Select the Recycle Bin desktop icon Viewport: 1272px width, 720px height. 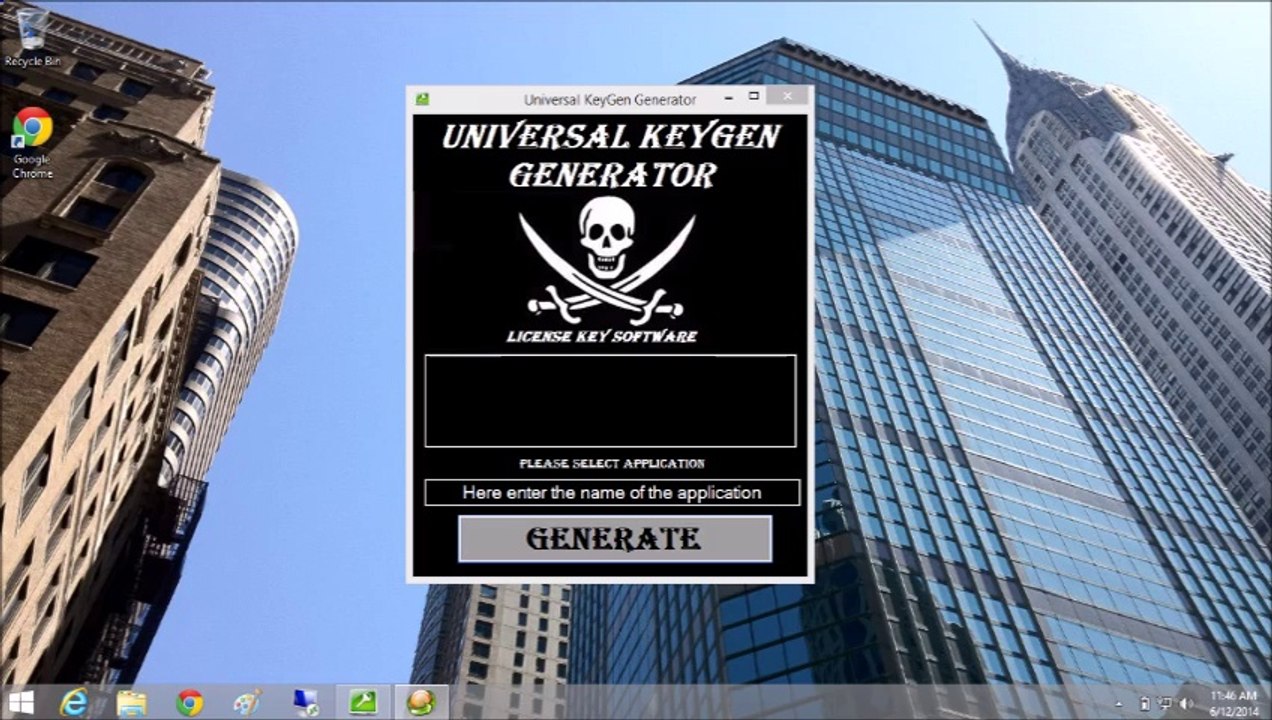31,38
